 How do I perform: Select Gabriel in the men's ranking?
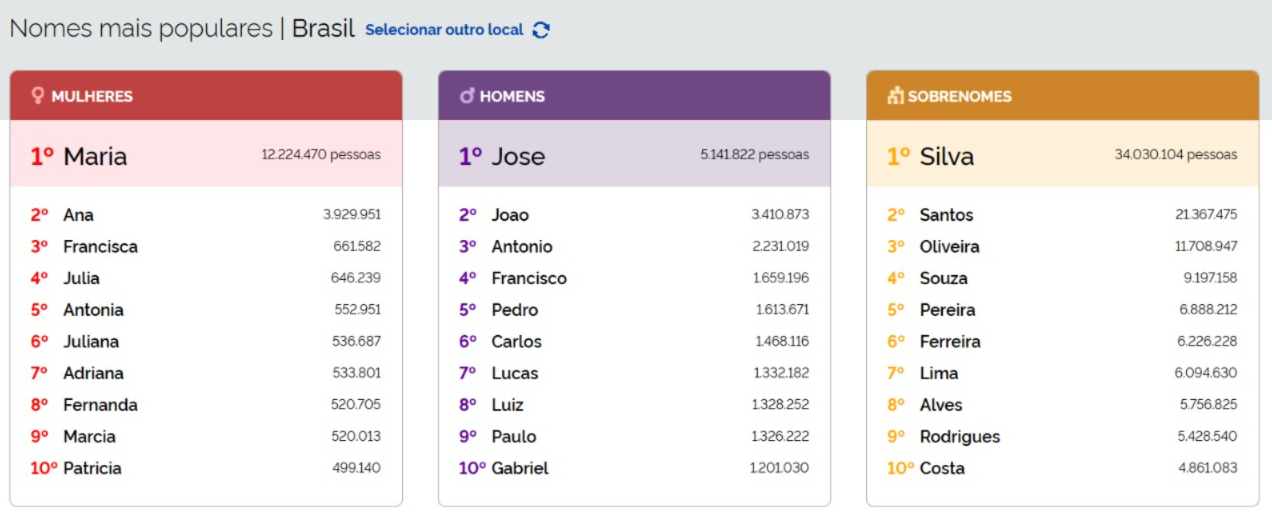[520, 469]
